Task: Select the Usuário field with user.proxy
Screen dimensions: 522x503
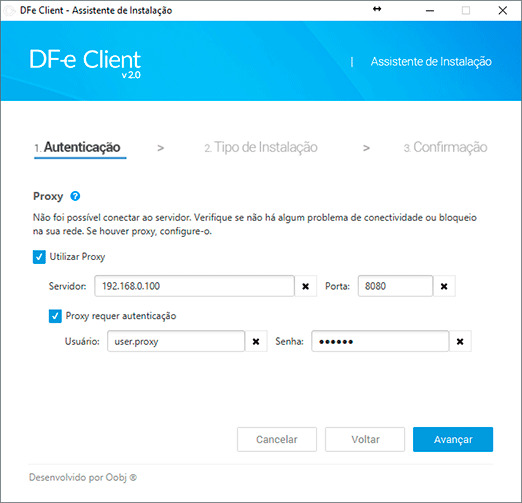Action: pyautogui.click(x=176, y=341)
